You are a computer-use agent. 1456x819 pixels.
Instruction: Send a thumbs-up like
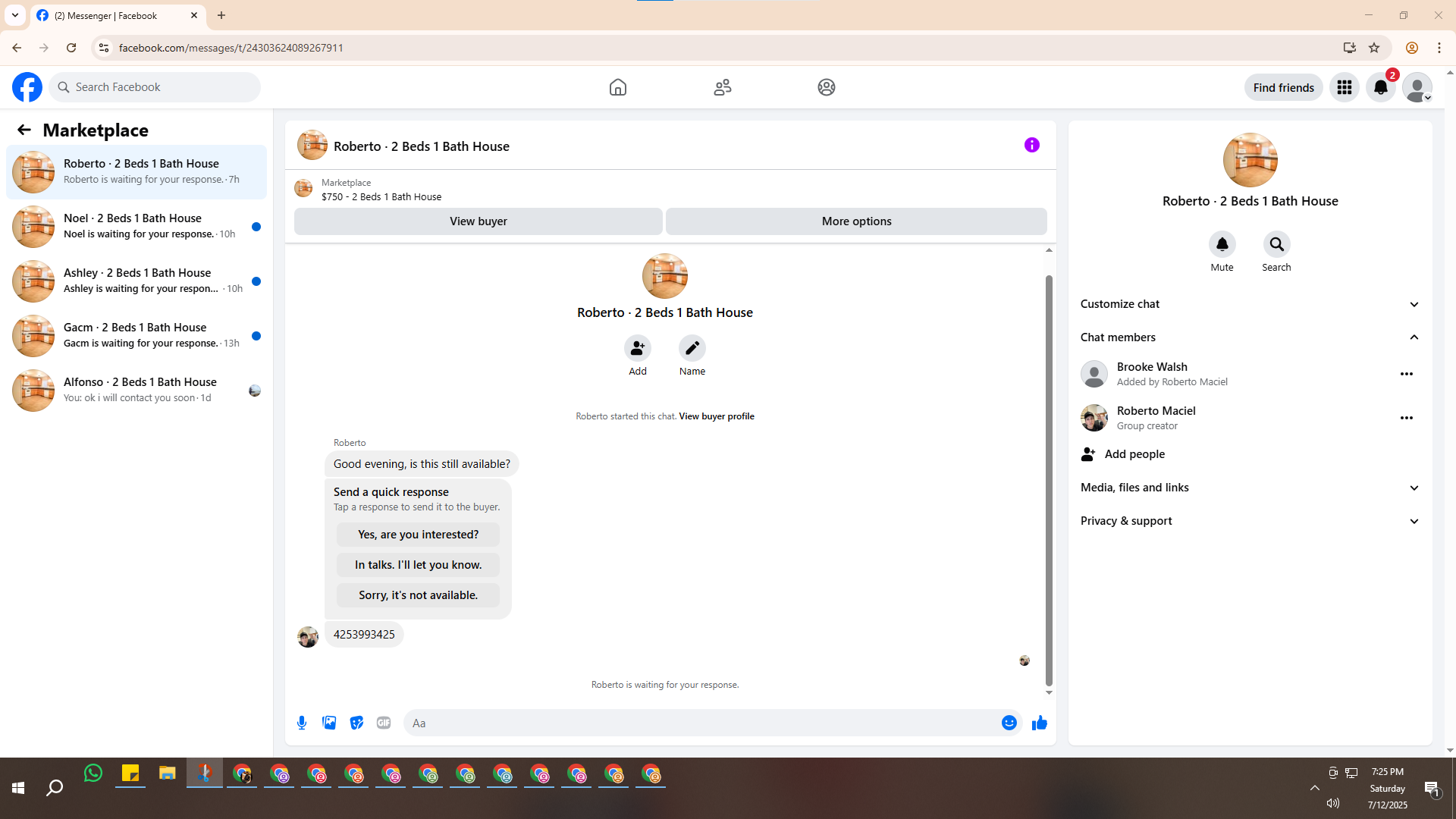pyautogui.click(x=1039, y=723)
